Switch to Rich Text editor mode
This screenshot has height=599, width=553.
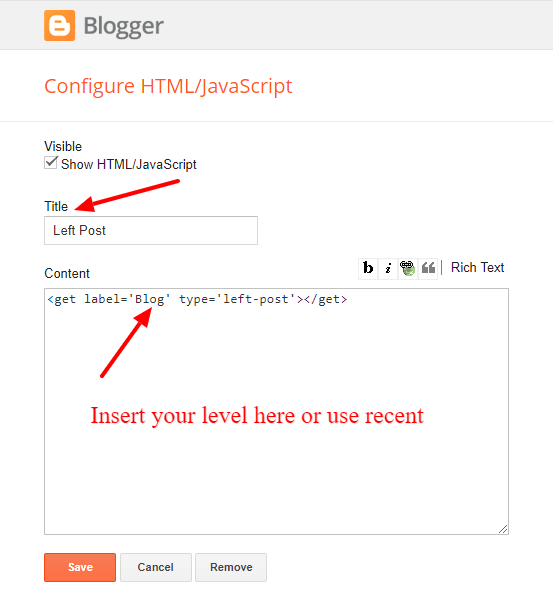pos(477,267)
